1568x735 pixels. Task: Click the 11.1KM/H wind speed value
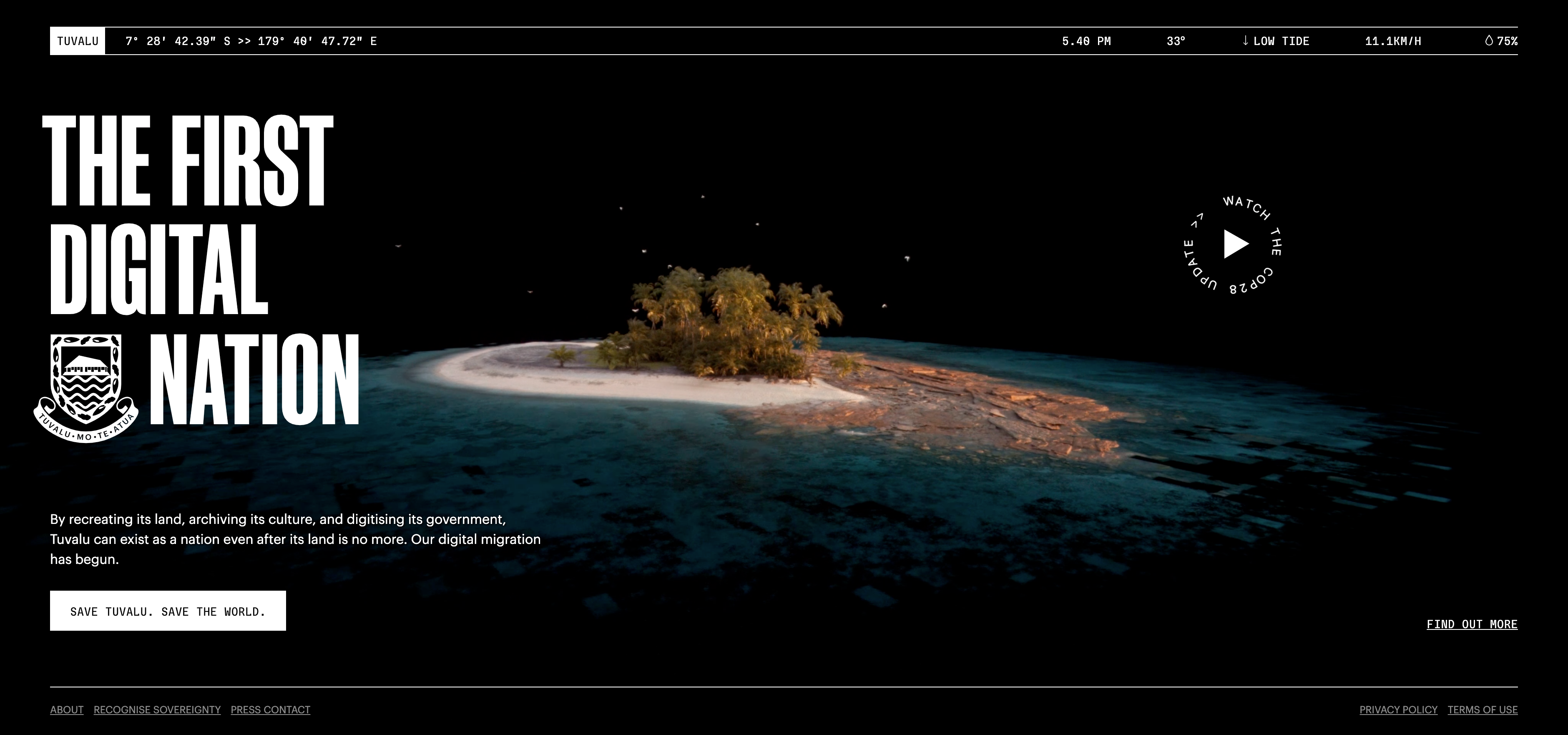coord(1393,41)
